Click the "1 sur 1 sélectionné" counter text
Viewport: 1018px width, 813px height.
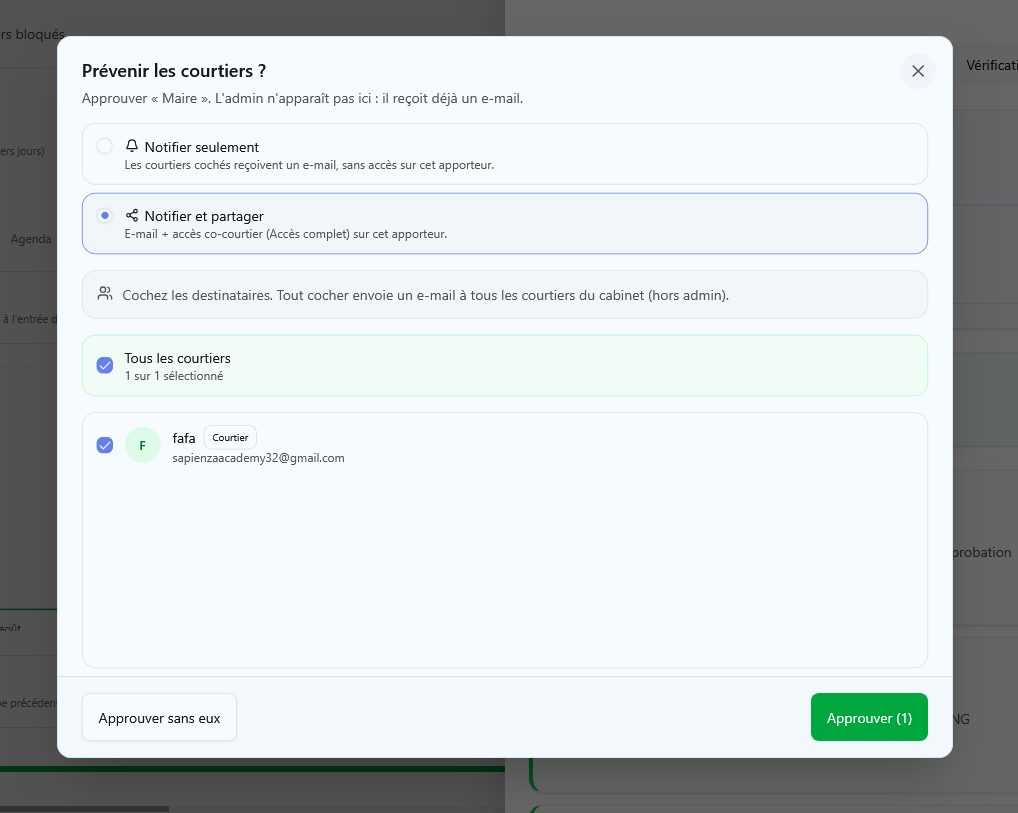(174, 376)
